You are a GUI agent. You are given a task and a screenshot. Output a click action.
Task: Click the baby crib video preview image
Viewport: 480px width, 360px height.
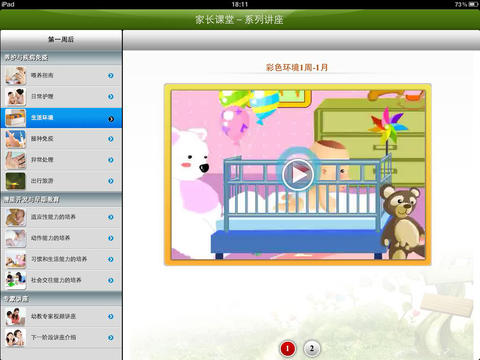coord(298,174)
